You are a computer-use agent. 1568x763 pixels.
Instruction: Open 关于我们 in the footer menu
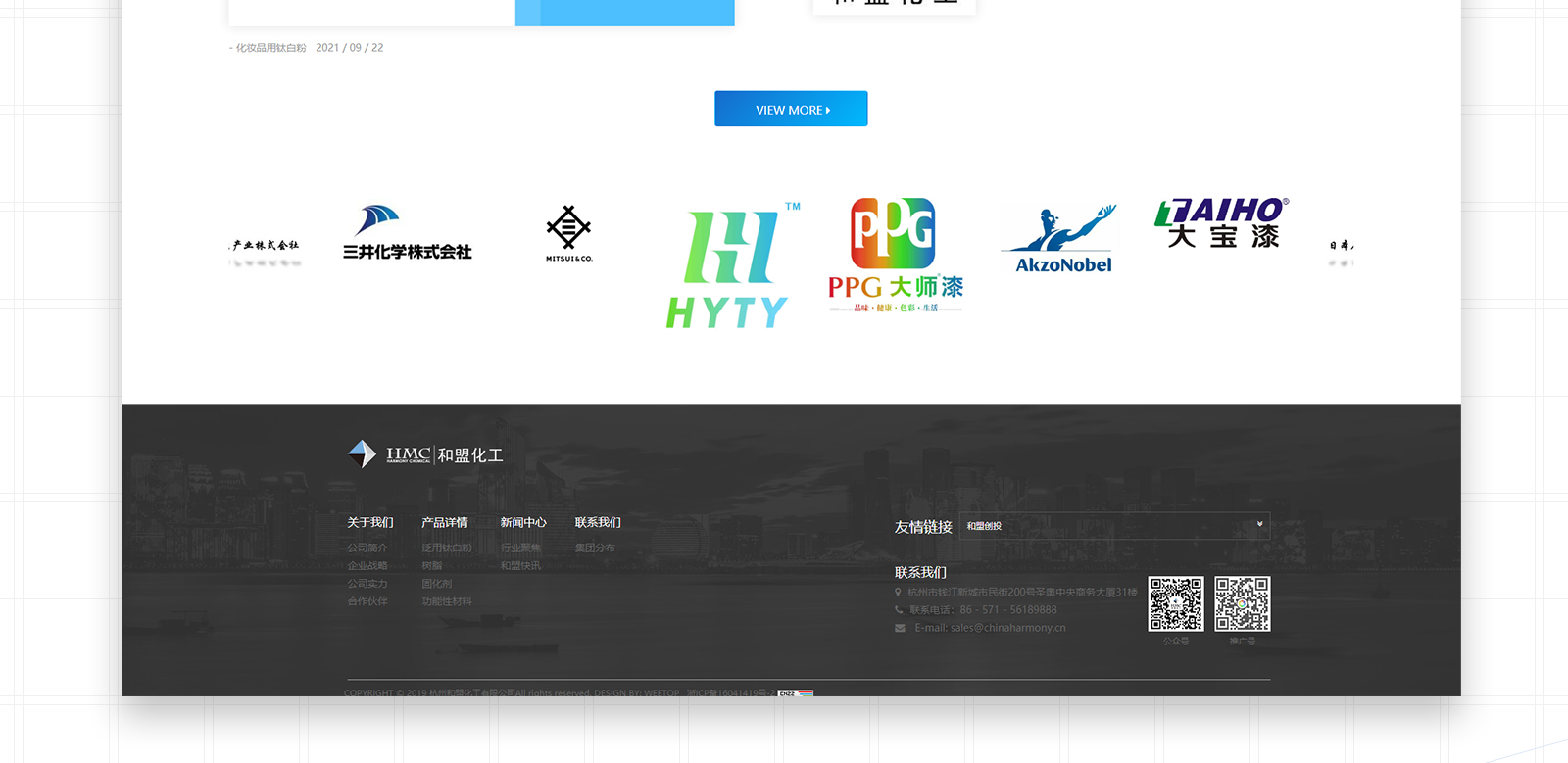369,522
